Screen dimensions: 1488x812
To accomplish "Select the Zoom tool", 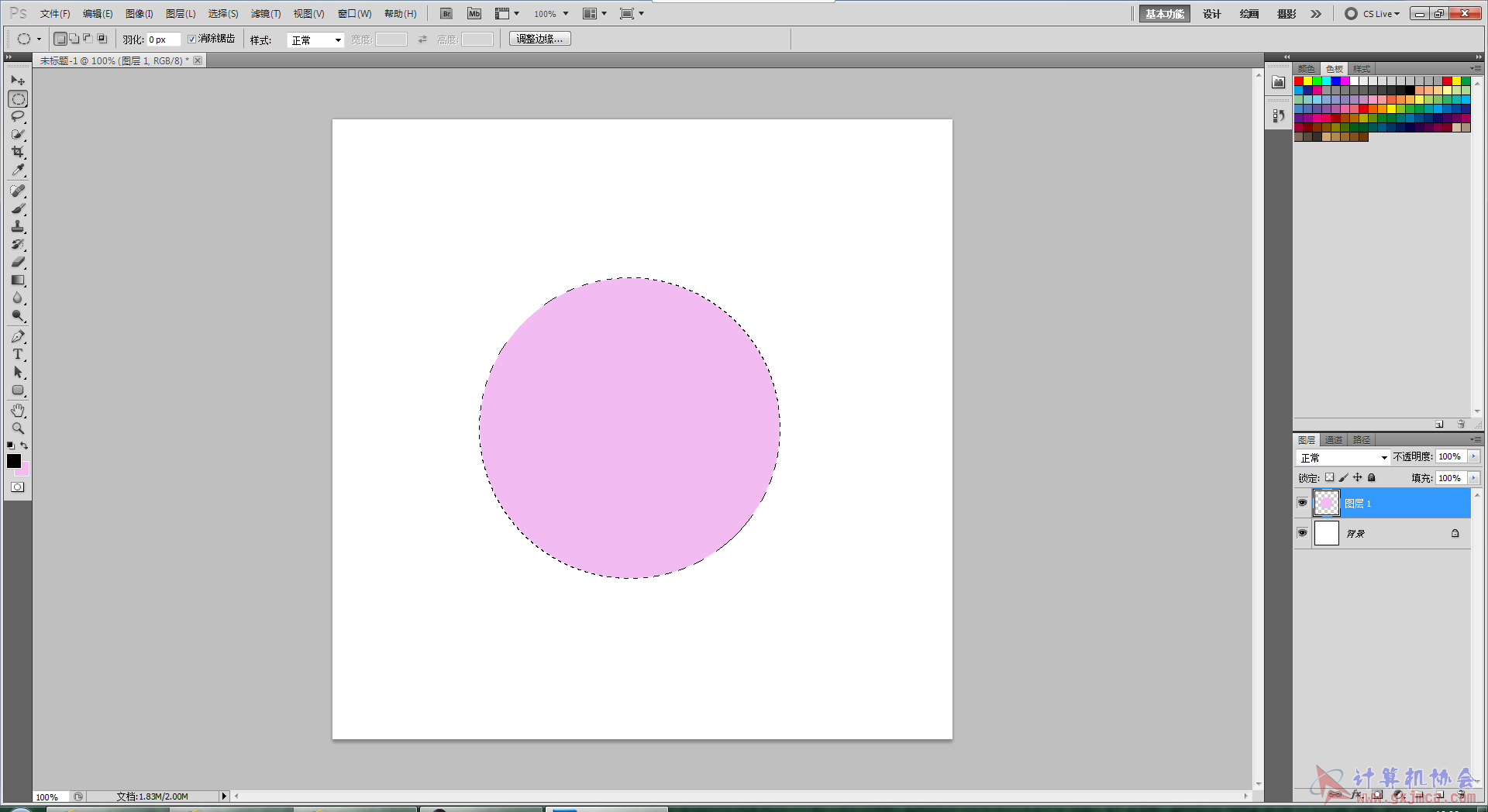I will [x=18, y=428].
